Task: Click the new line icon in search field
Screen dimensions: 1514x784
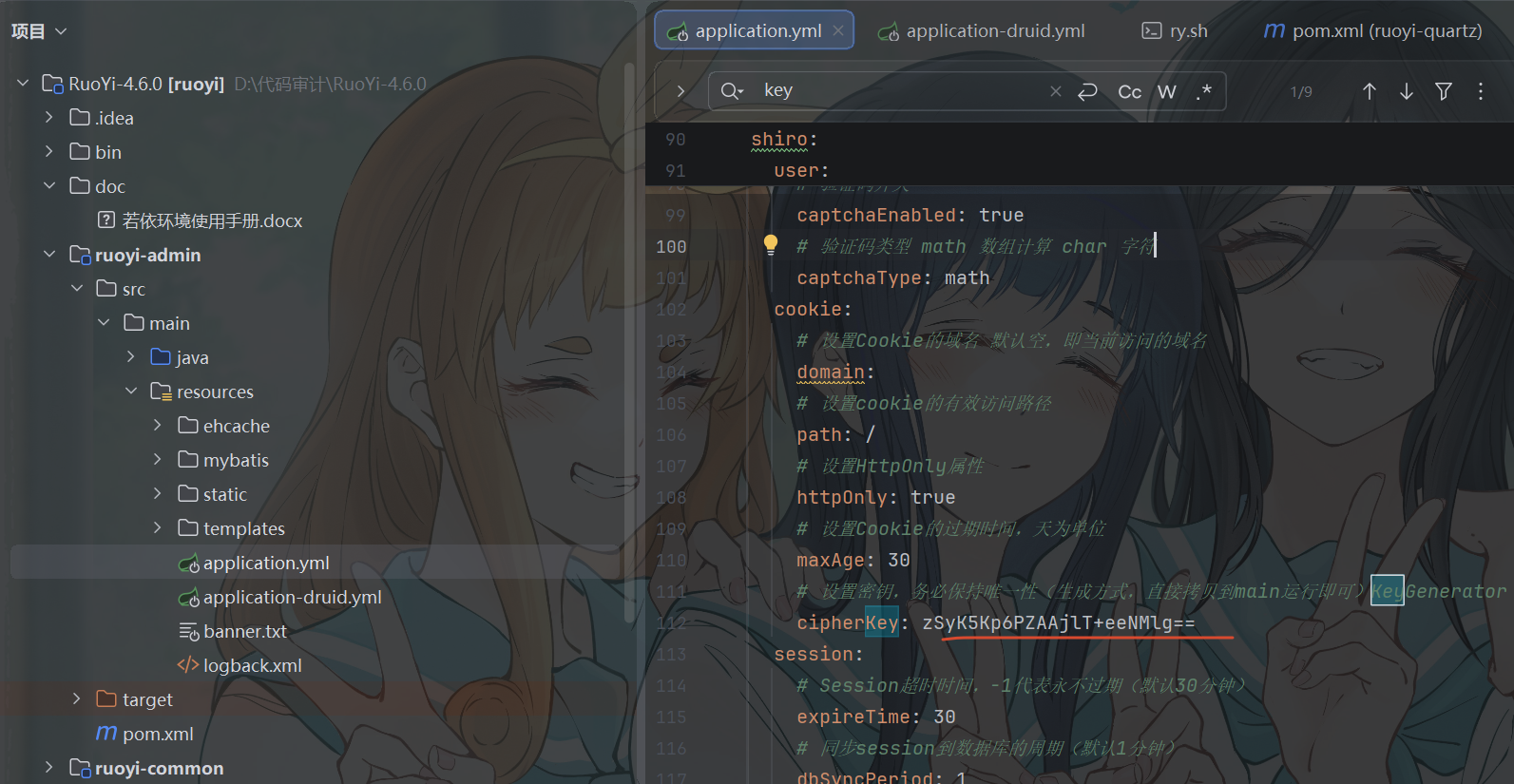Action: tap(1087, 91)
